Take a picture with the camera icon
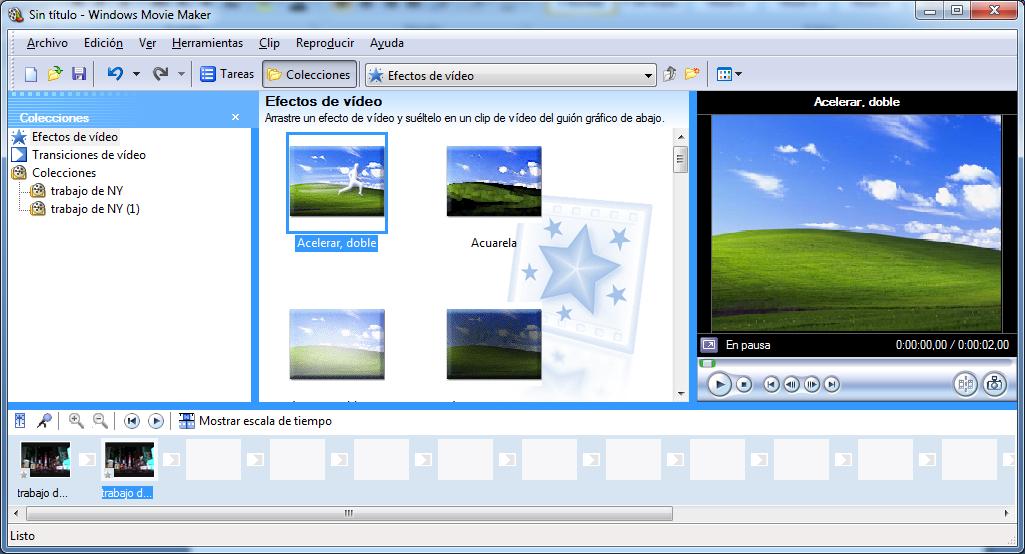The image size is (1025, 554). coord(994,384)
